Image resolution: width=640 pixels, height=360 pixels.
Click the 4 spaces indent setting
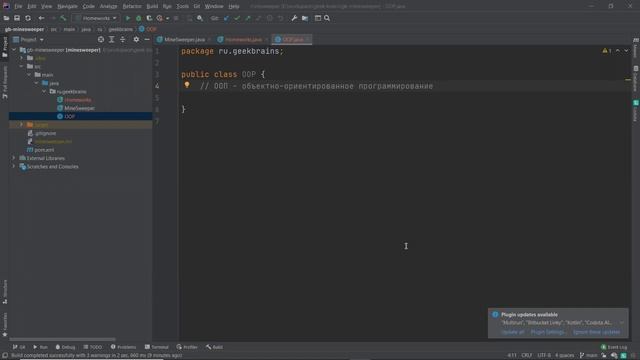[564, 356]
